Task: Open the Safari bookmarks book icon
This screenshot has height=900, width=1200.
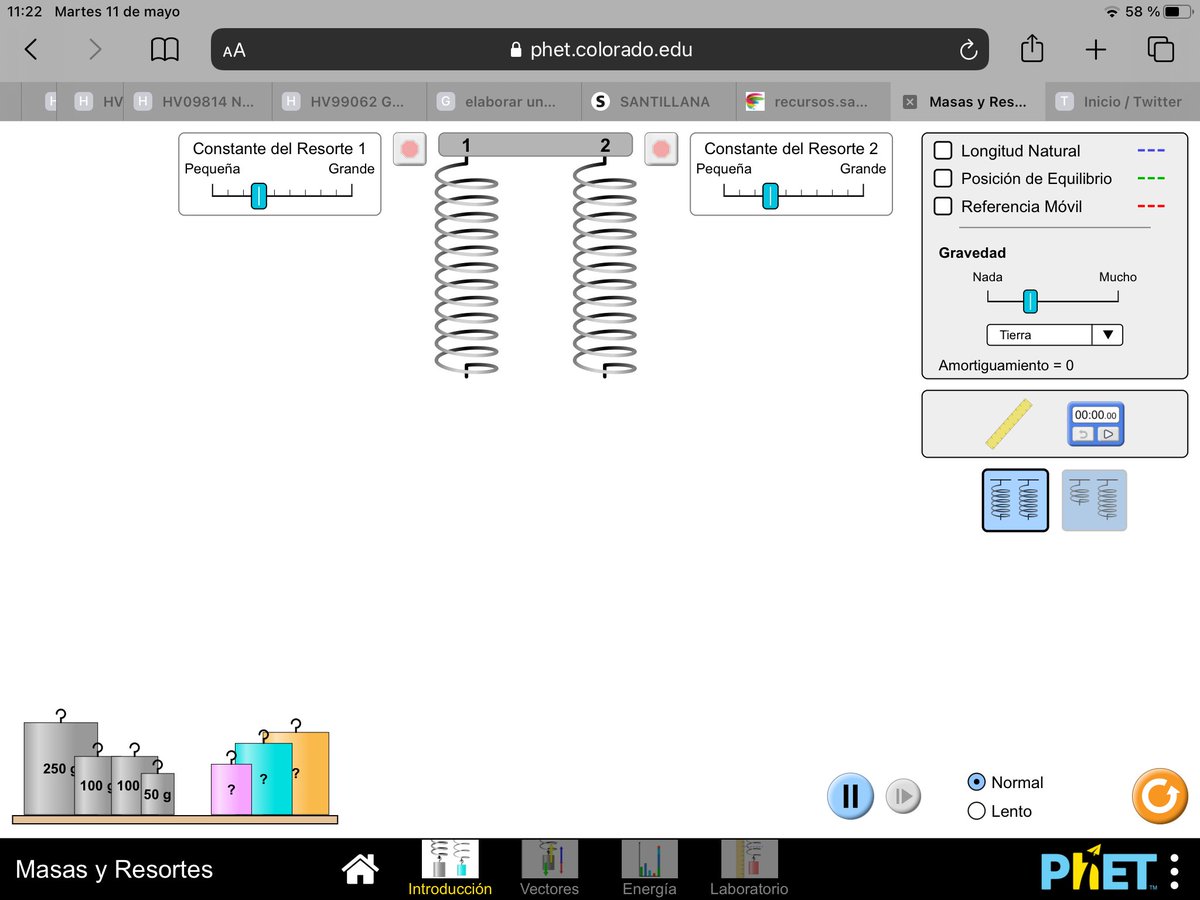Action: click(165, 49)
